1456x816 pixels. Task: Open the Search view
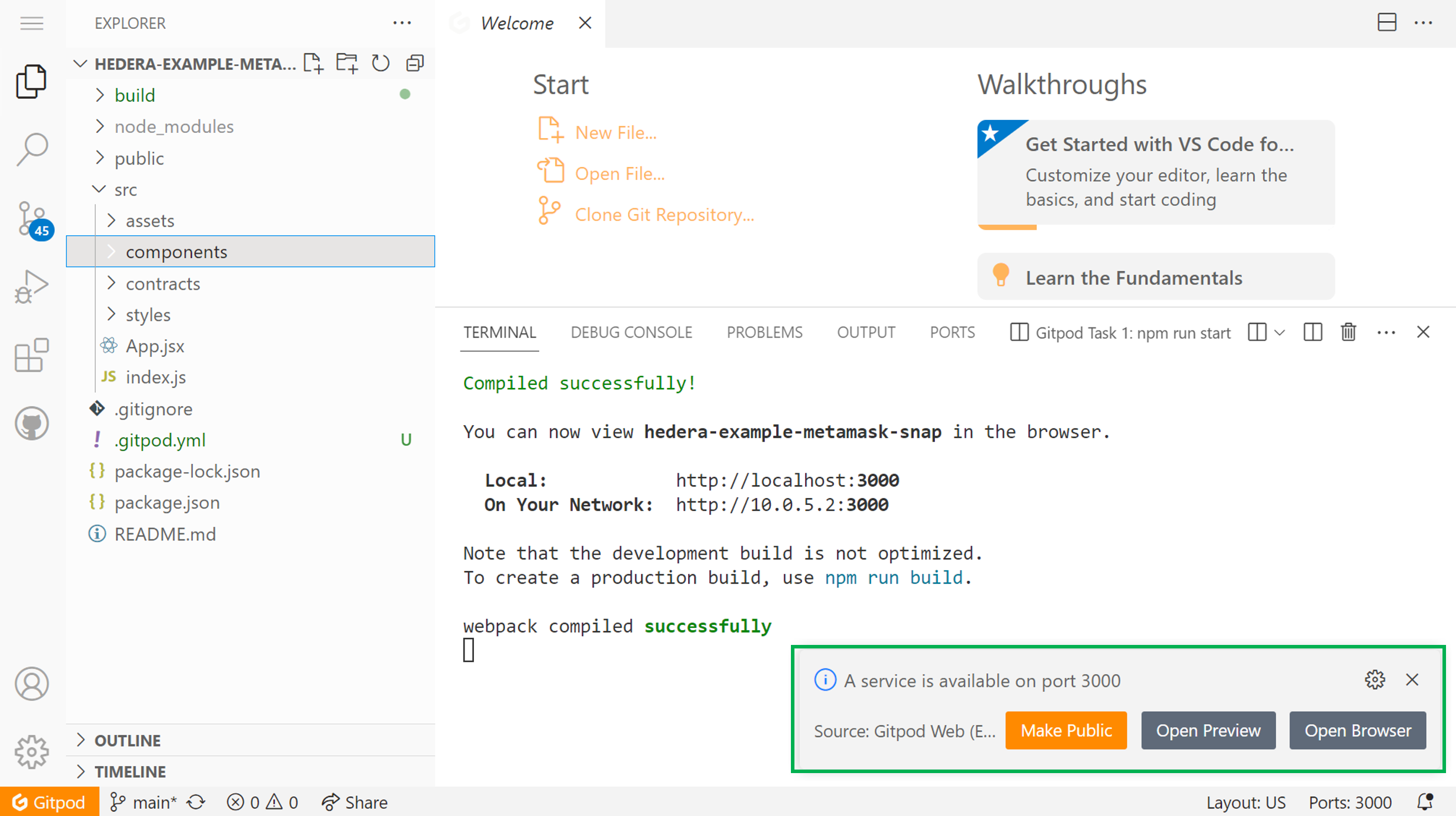click(32, 149)
